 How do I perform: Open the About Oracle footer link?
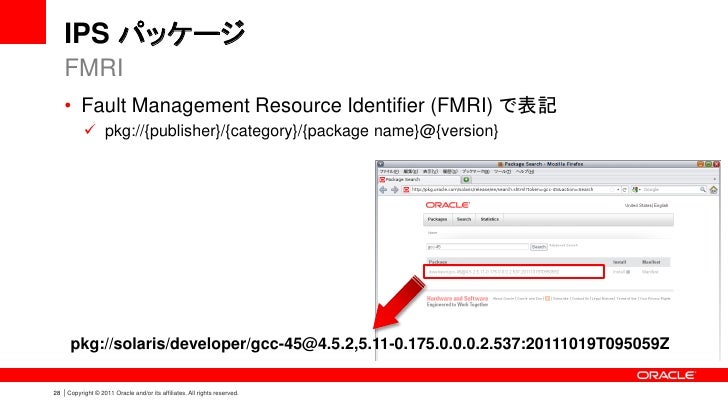pyautogui.click(x=503, y=299)
